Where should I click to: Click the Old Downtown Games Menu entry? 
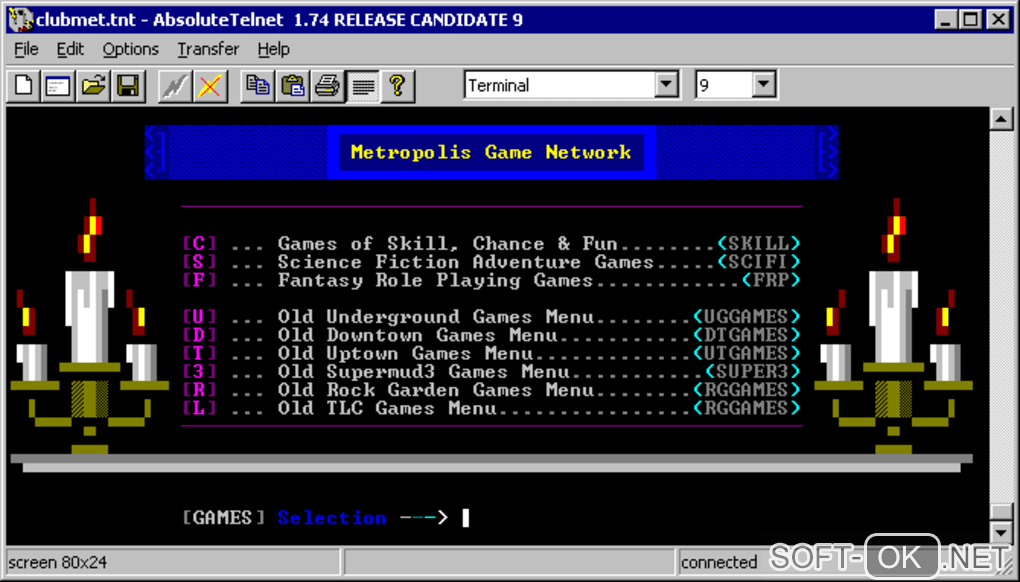[x=491, y=335]
